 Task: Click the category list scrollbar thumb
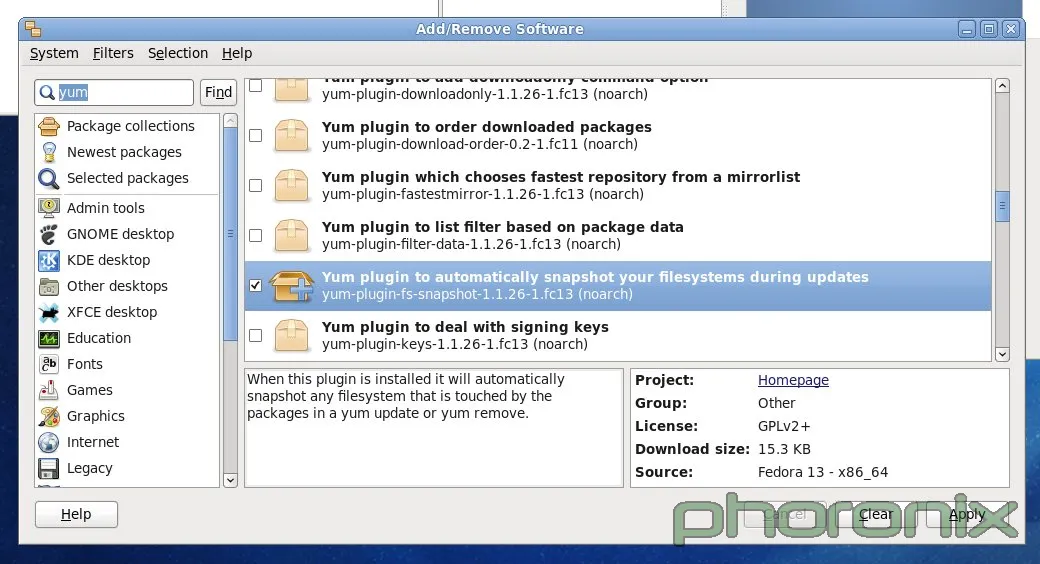click(x=230, y=234)
